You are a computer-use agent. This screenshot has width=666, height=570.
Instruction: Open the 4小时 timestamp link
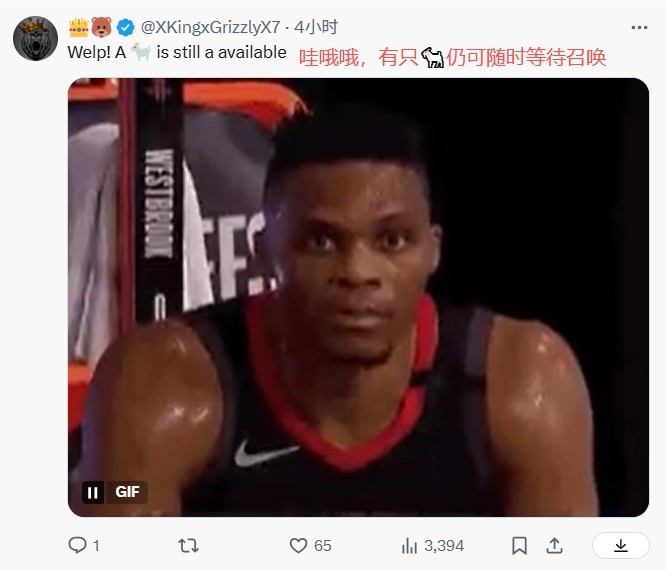point(316,27)
